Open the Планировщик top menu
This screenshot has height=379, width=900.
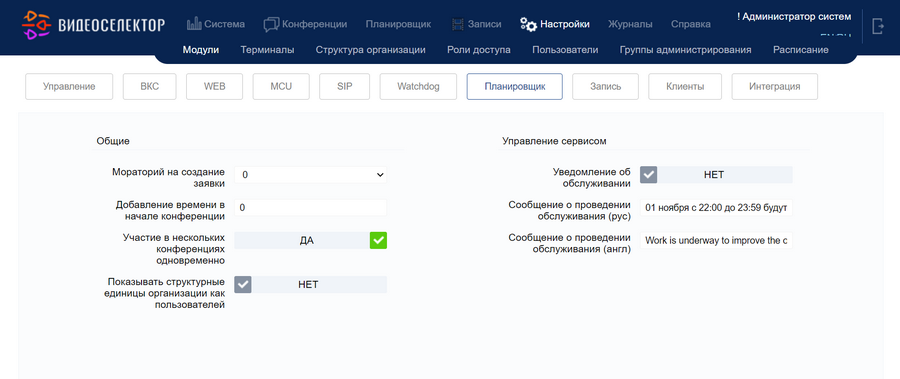coord(398,24)
